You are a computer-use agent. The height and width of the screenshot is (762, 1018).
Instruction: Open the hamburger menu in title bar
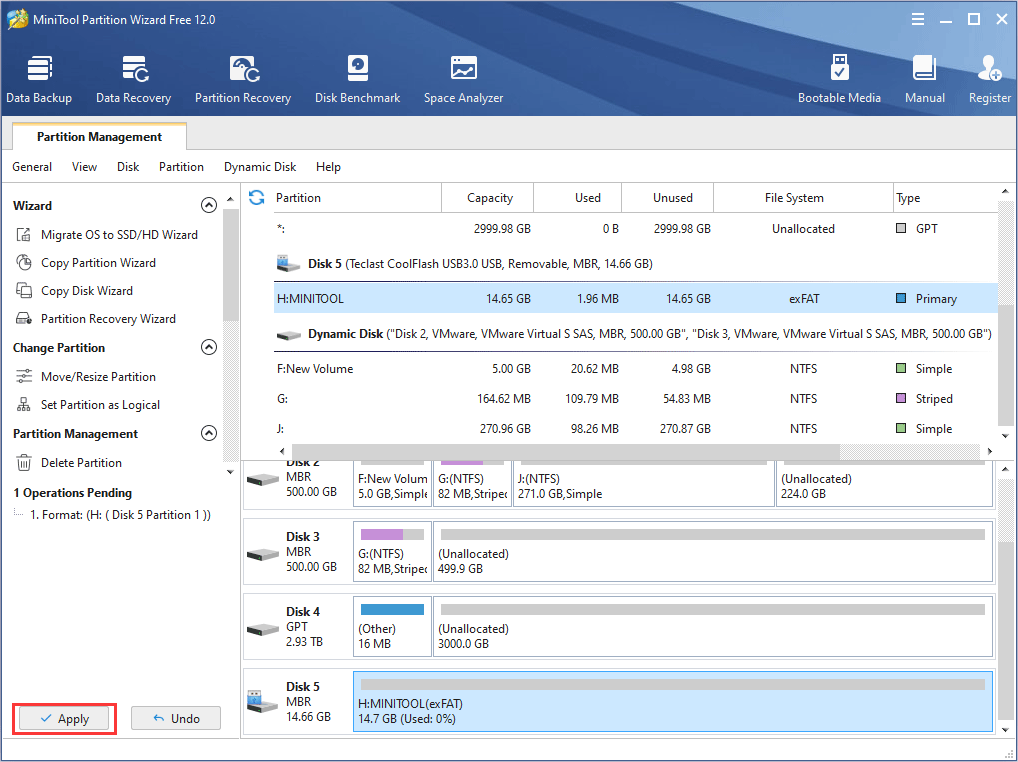pyautogui.click(x=917, y=19)
